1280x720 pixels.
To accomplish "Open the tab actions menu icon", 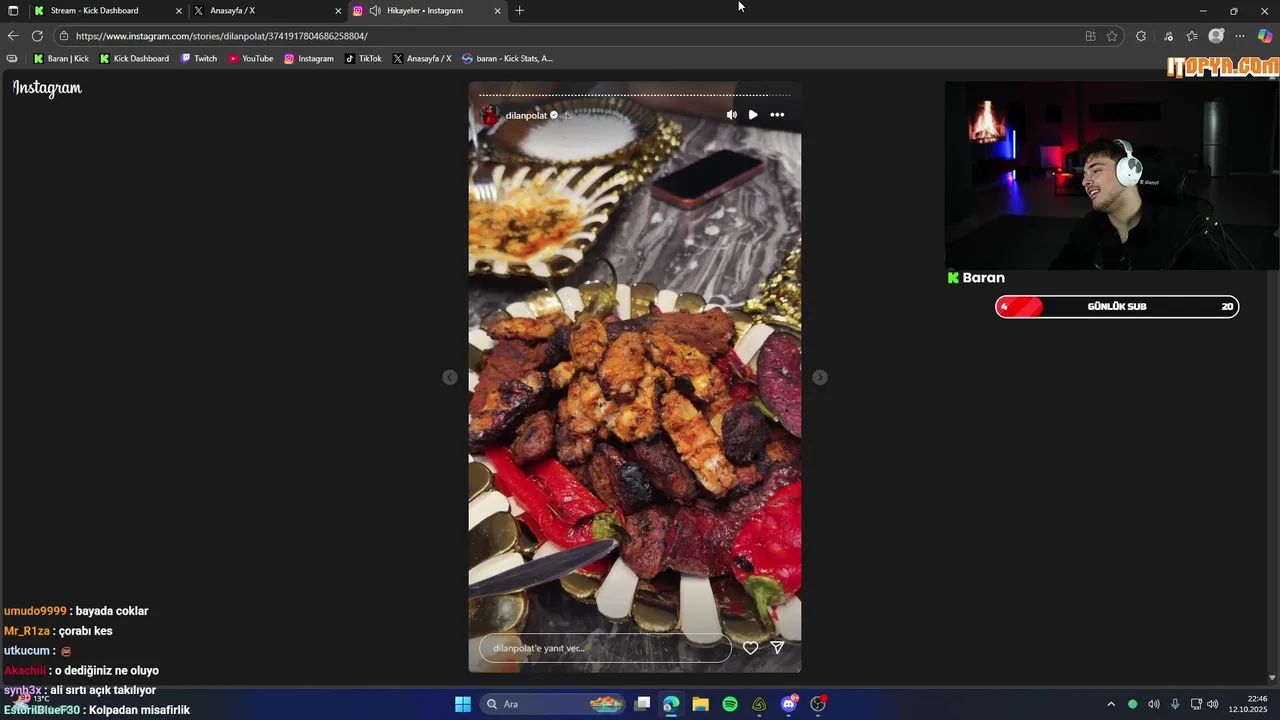I will (x=13, y=11).
